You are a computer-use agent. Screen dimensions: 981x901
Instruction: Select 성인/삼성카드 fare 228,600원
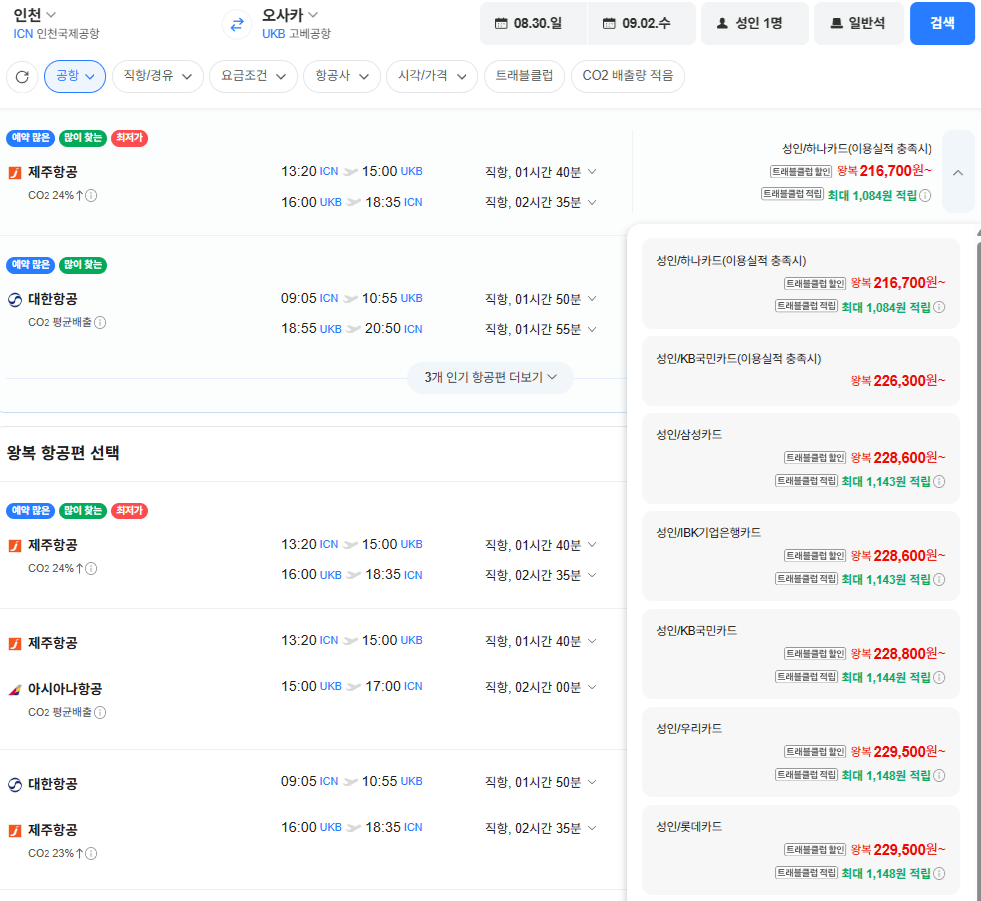pyautogui.click(x=801, y=458)
